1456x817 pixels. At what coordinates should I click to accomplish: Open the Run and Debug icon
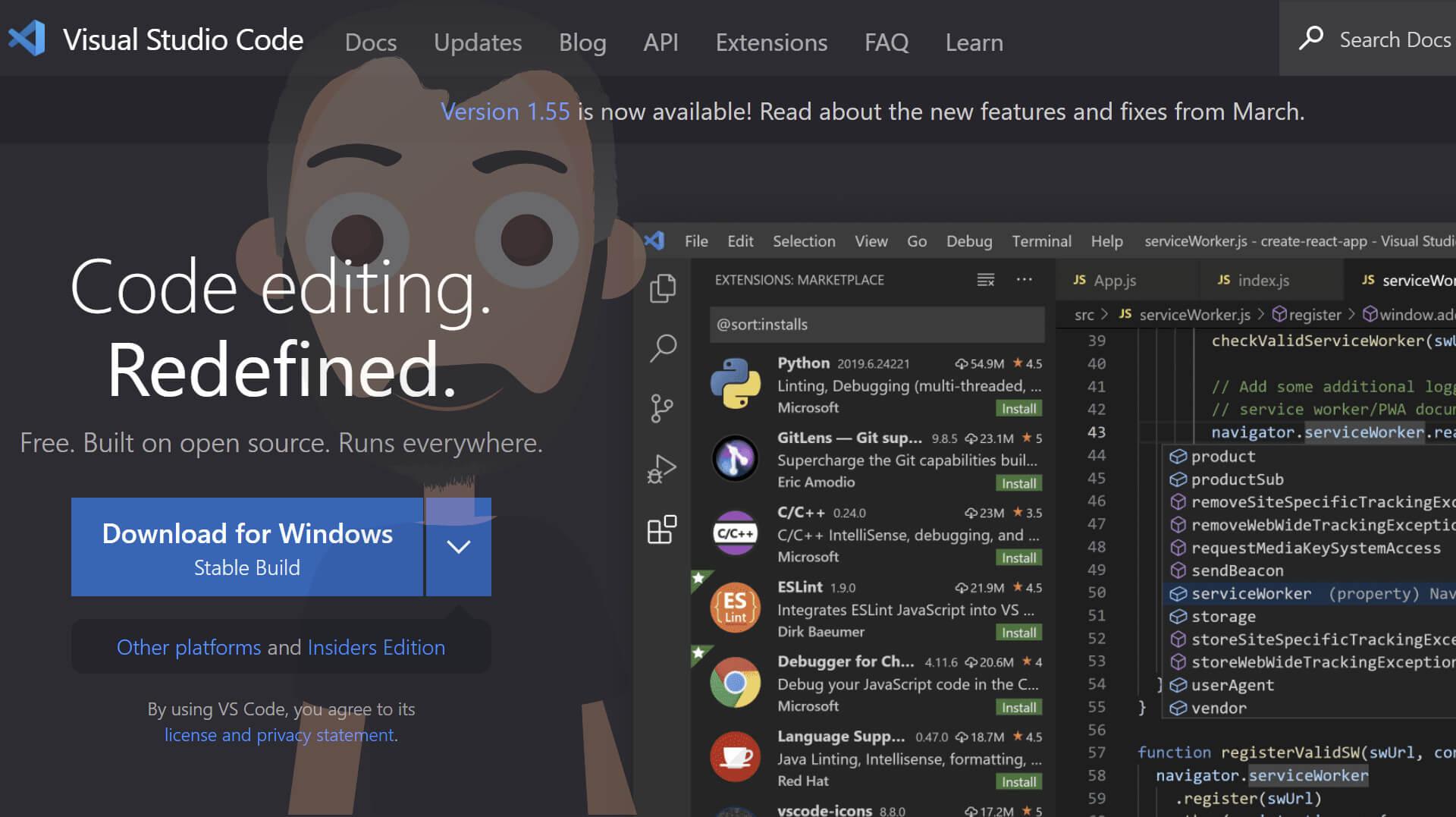662,469
